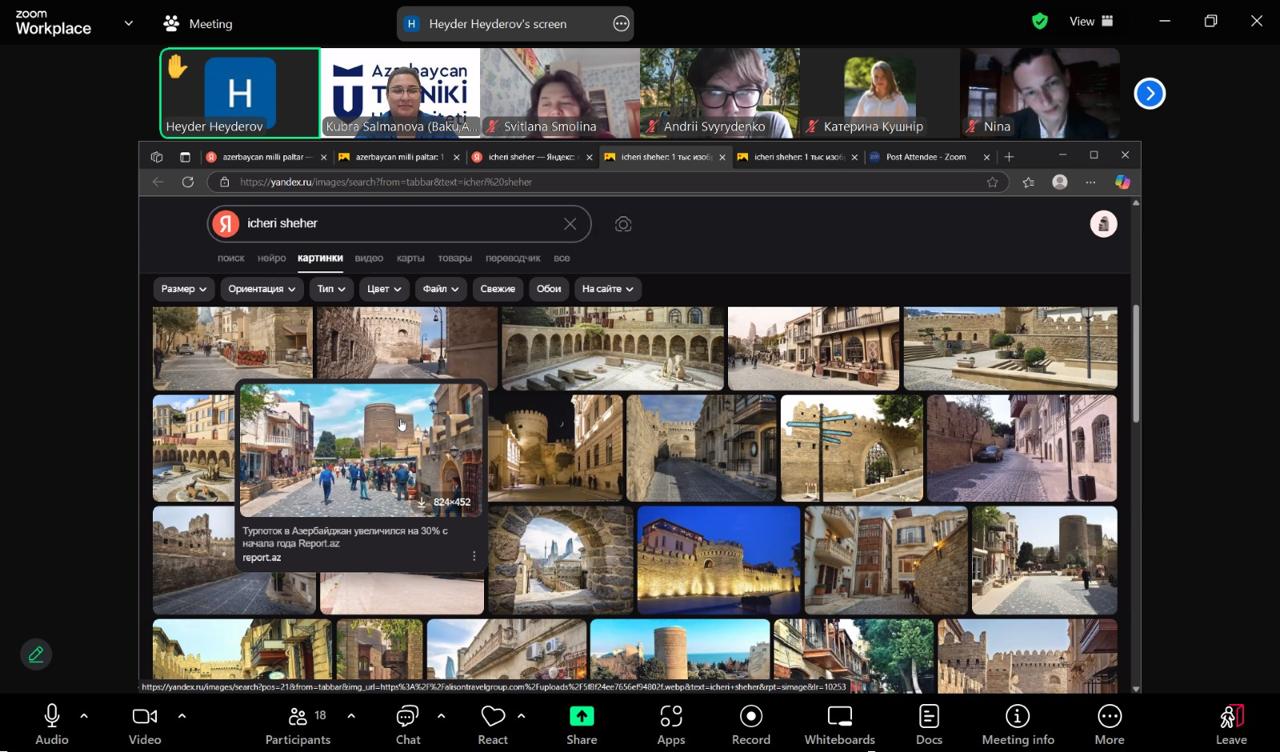Show next participants with blue arrow
This screenshot has height=752, width=1280.
[1150, 93]
